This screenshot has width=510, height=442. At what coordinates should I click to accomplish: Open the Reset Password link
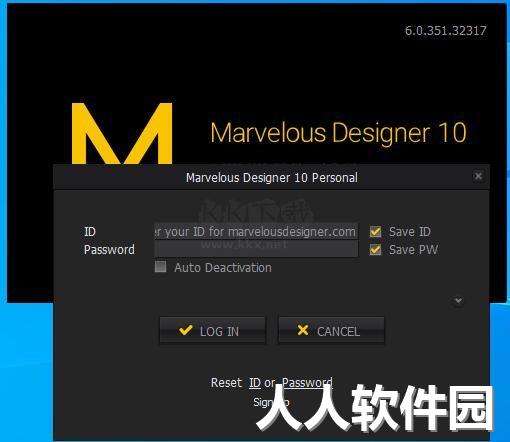[x=307, y=383]
